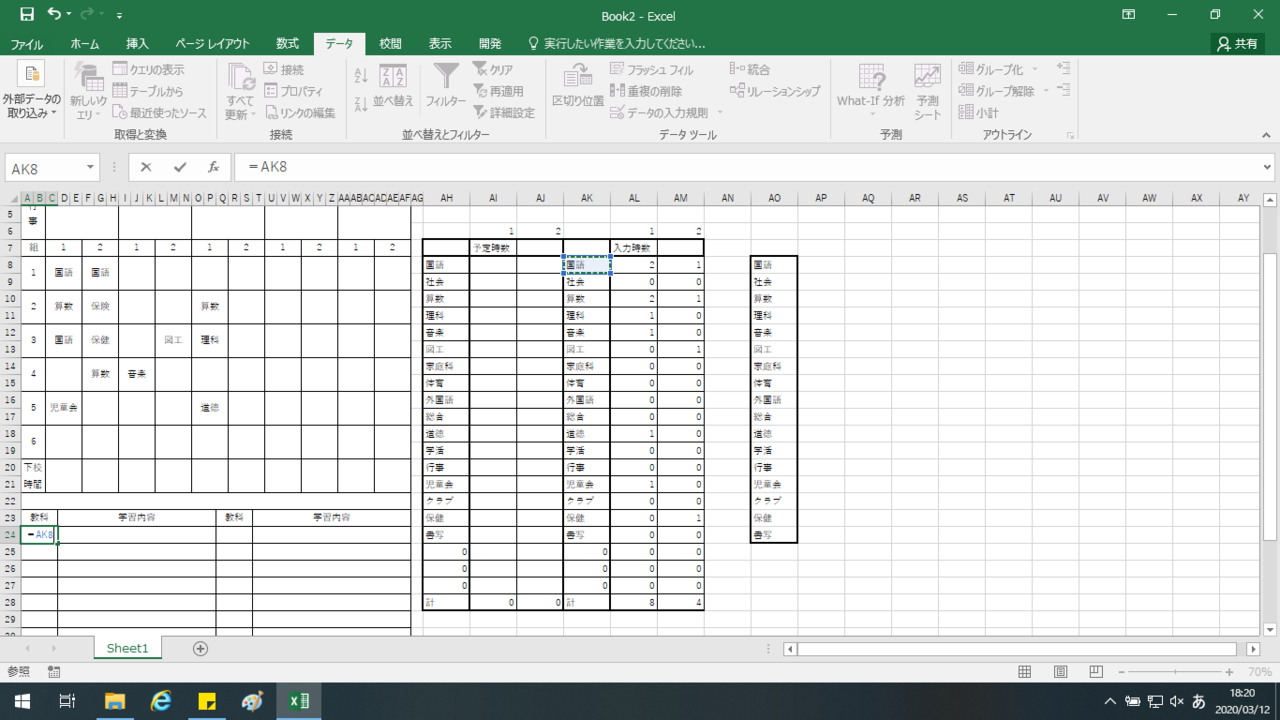This screenshot has height=720, width=1280.
Task: Click the hide detail outline icon
Action: 1063,91
